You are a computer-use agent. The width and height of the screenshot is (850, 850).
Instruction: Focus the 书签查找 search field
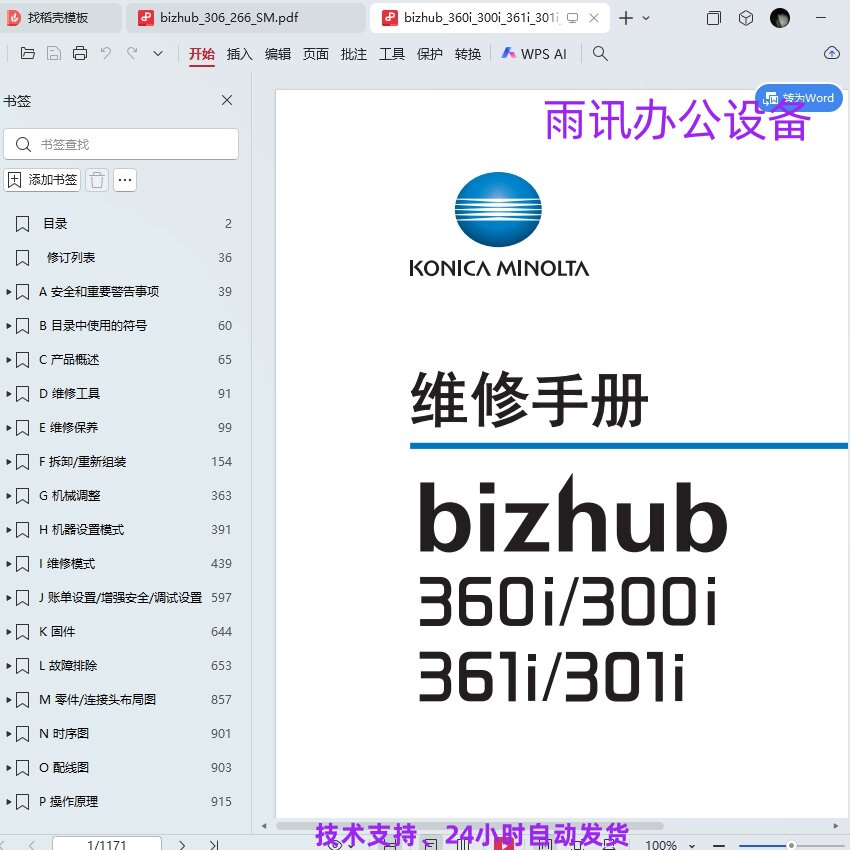pyautogui.click(x=121, y=144)
